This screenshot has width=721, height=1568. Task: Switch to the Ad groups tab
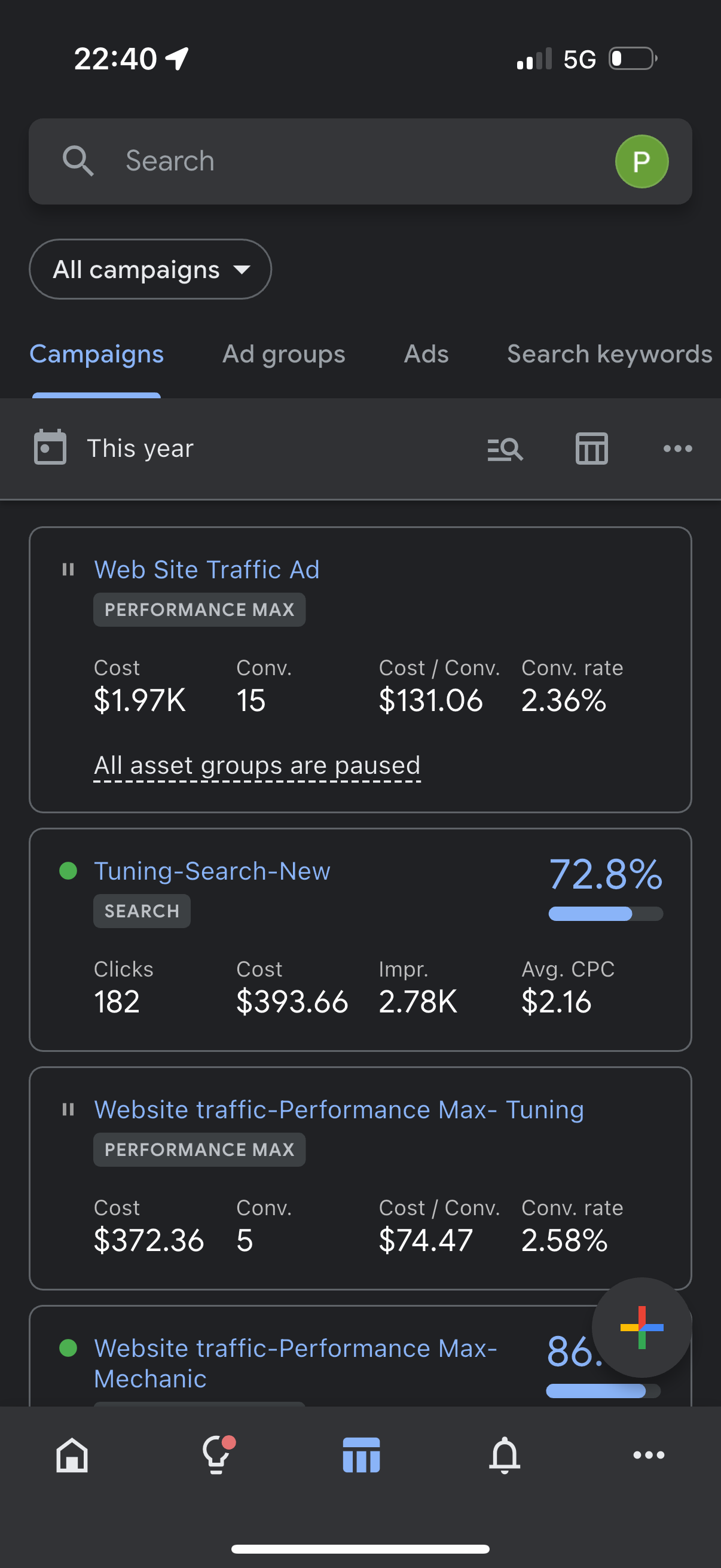(x=283, y=354)
